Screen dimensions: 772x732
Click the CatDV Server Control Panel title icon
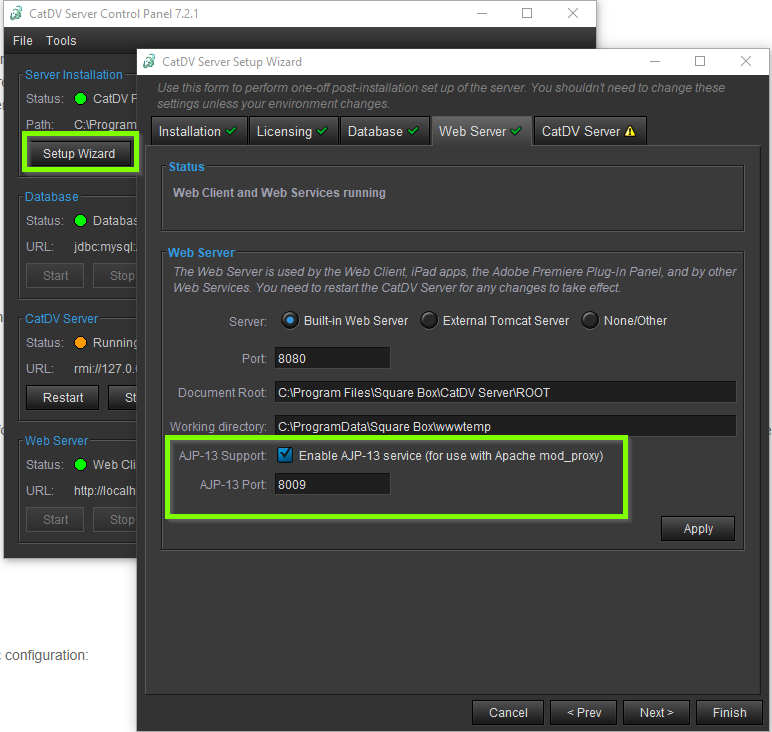(x=16, y=13)
